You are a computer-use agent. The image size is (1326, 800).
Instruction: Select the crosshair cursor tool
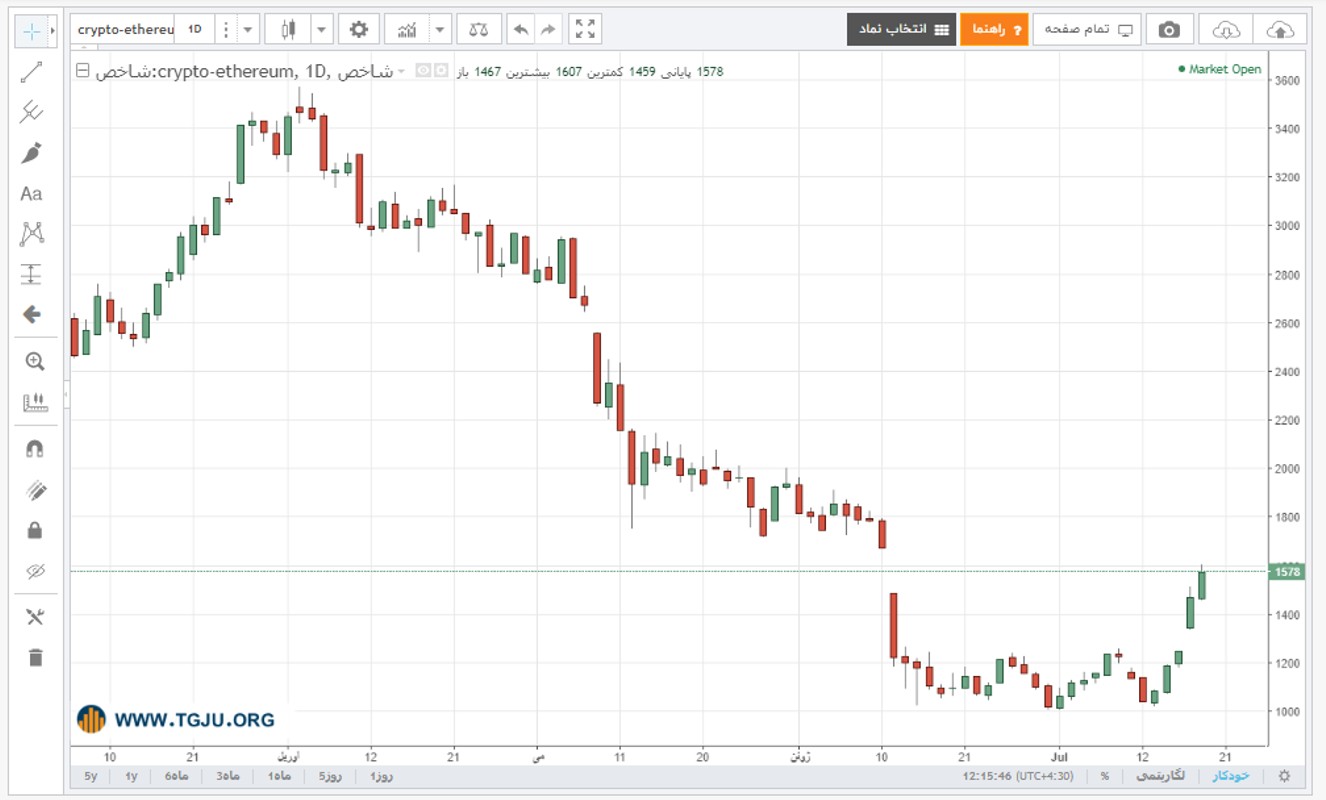click(32, 31)
